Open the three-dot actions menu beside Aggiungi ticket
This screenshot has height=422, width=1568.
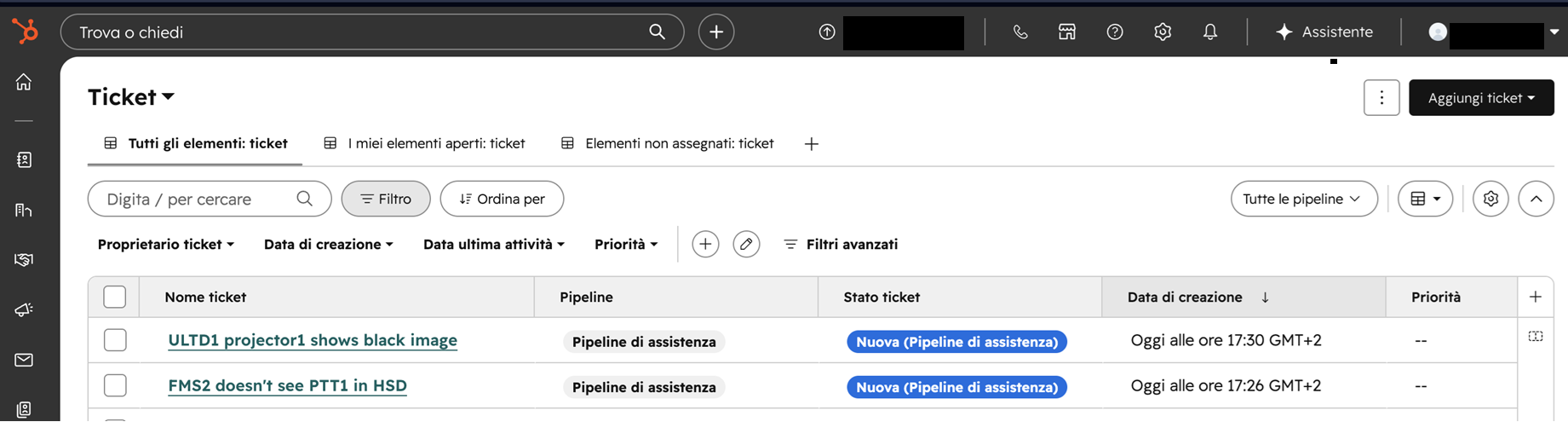pos(1381,98)
